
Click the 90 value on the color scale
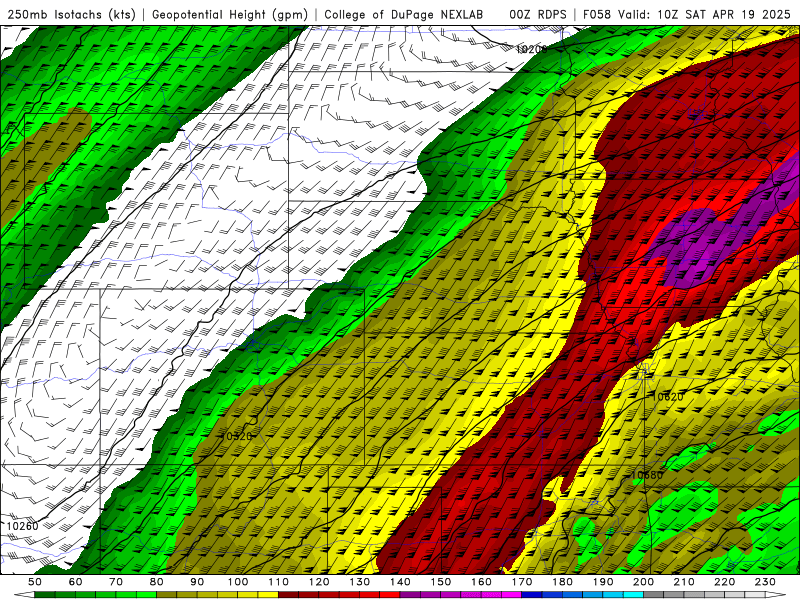tap(197, 582)
